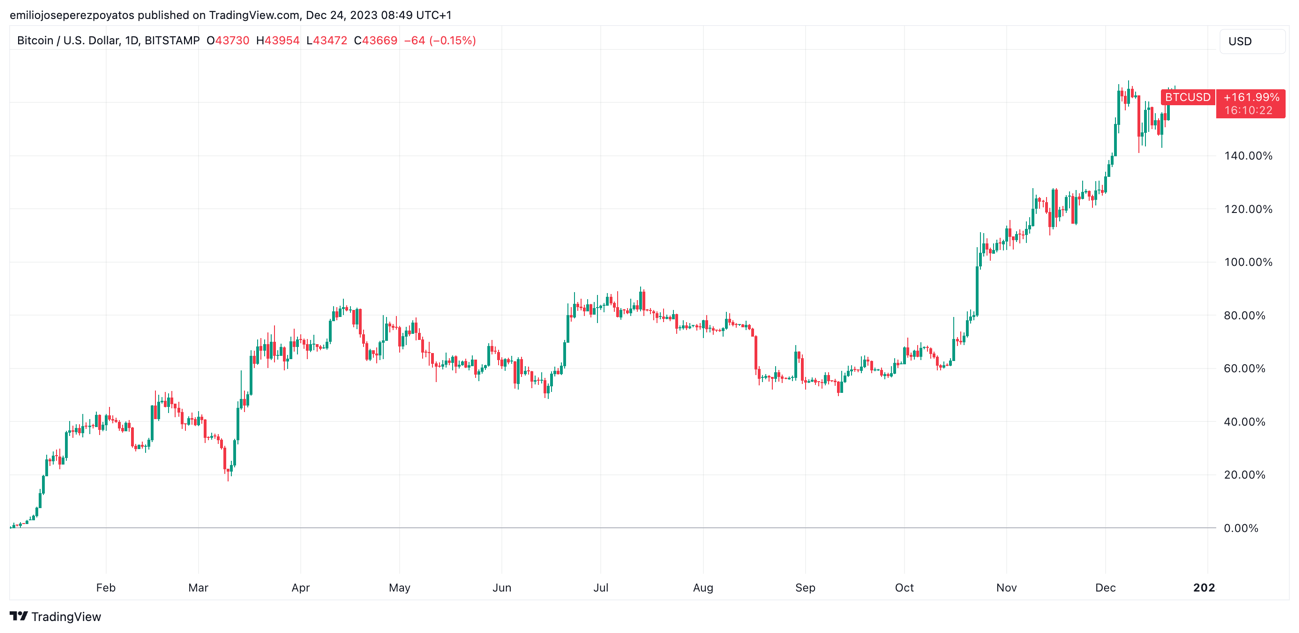
Task: Click the −64 (−0.15%) daily change
Action: (x=440, y=41)
